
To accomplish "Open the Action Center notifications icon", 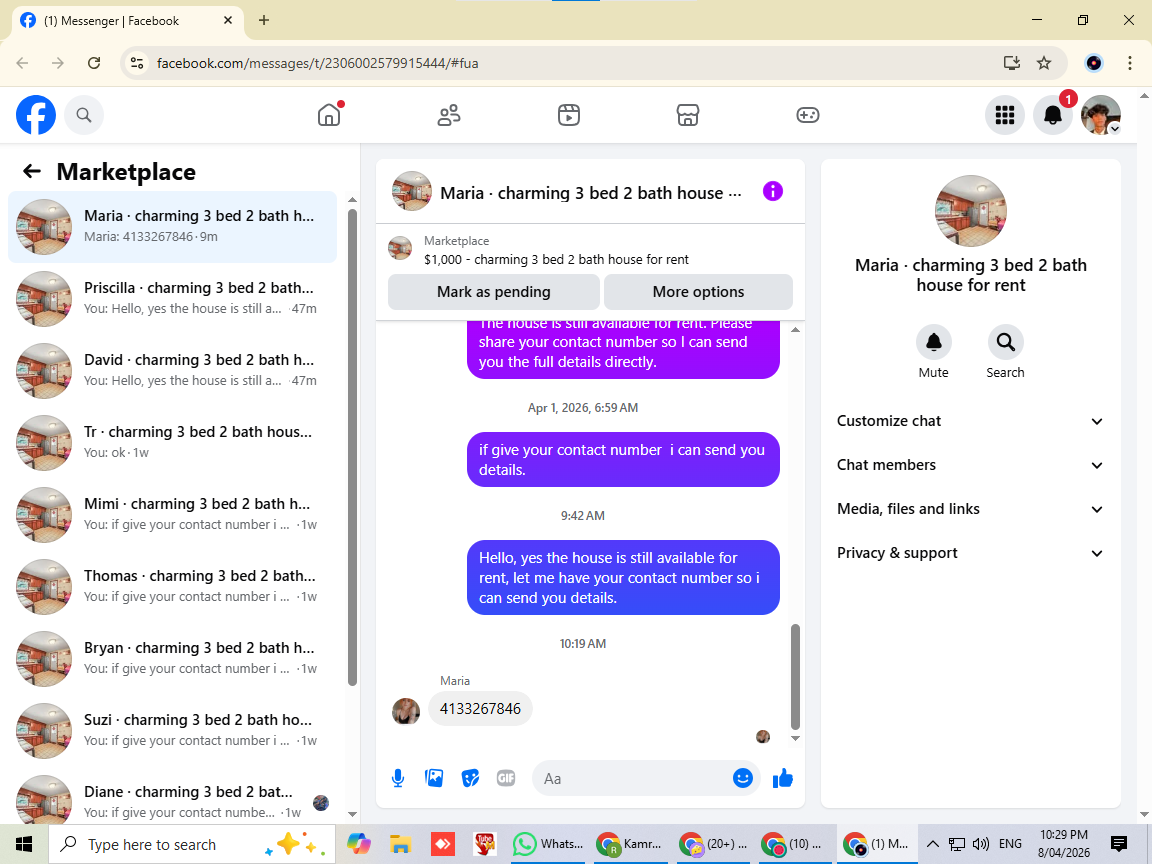I will pyautogui.click(x=1119, y=843).
